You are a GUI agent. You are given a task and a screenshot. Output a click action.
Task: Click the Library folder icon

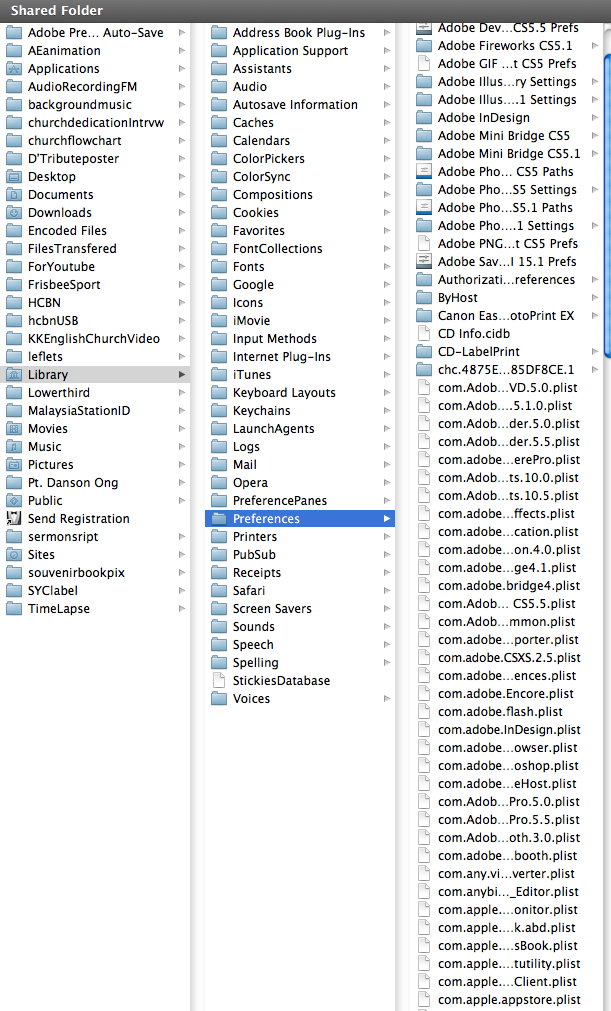(14, 375)
